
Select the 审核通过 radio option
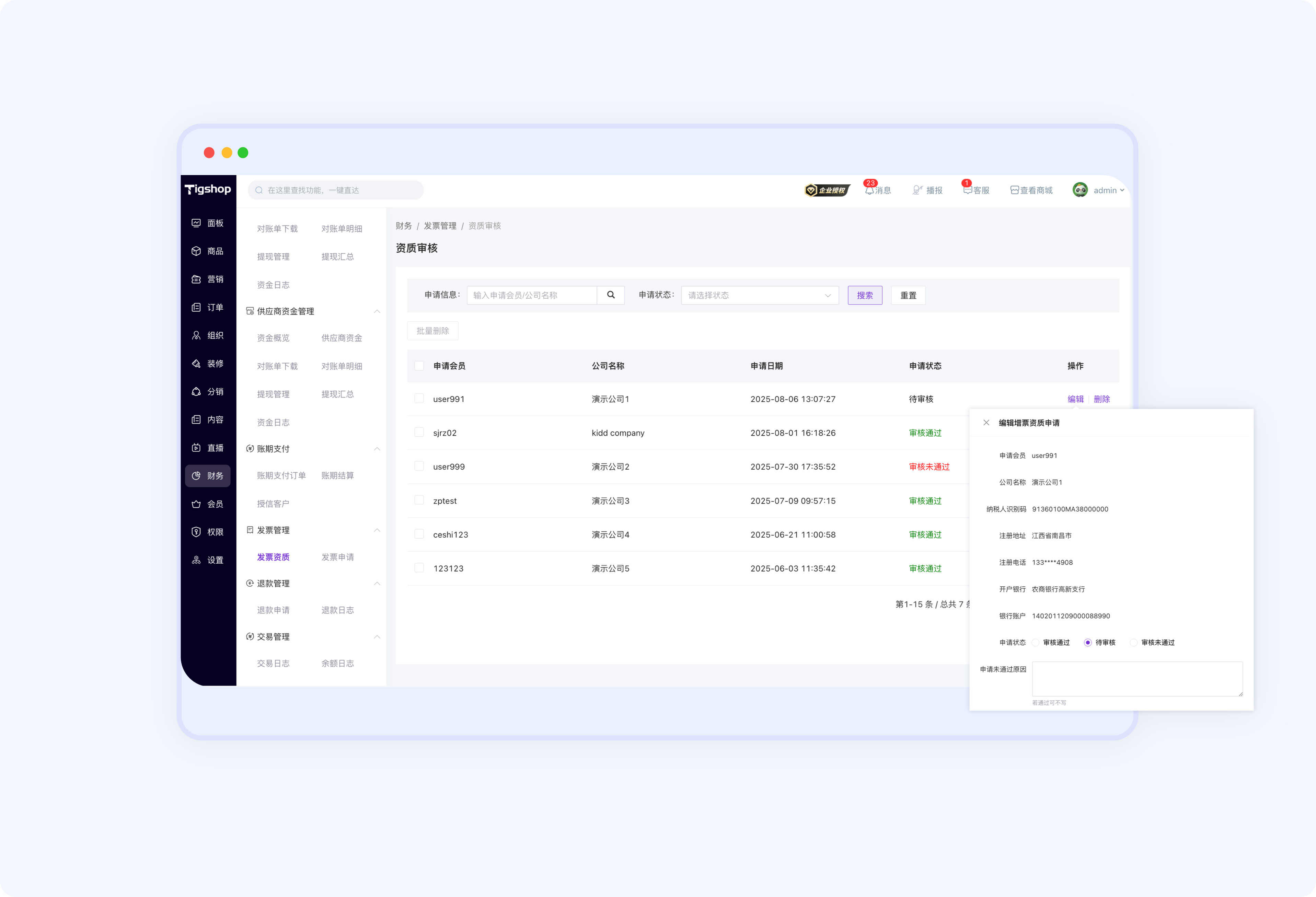[x=1036, y=642]
